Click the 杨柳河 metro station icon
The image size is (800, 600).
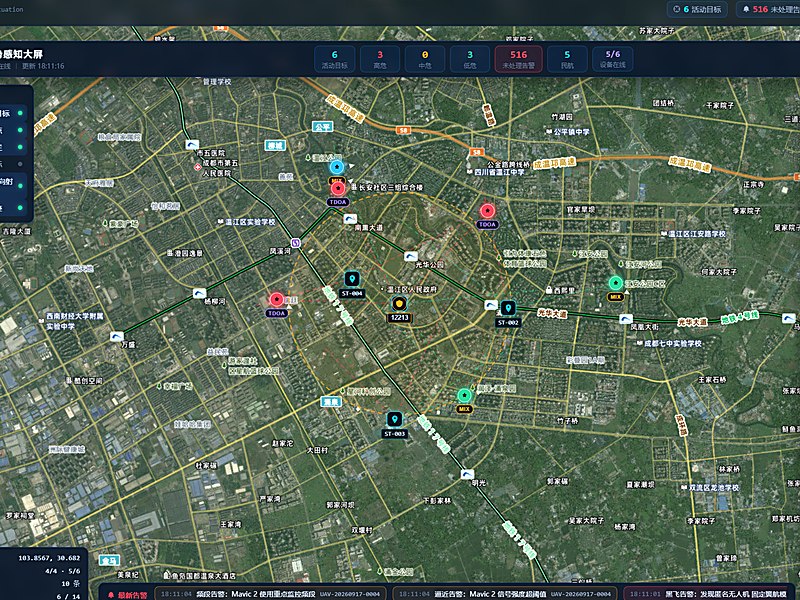click(x=199, y=293)
